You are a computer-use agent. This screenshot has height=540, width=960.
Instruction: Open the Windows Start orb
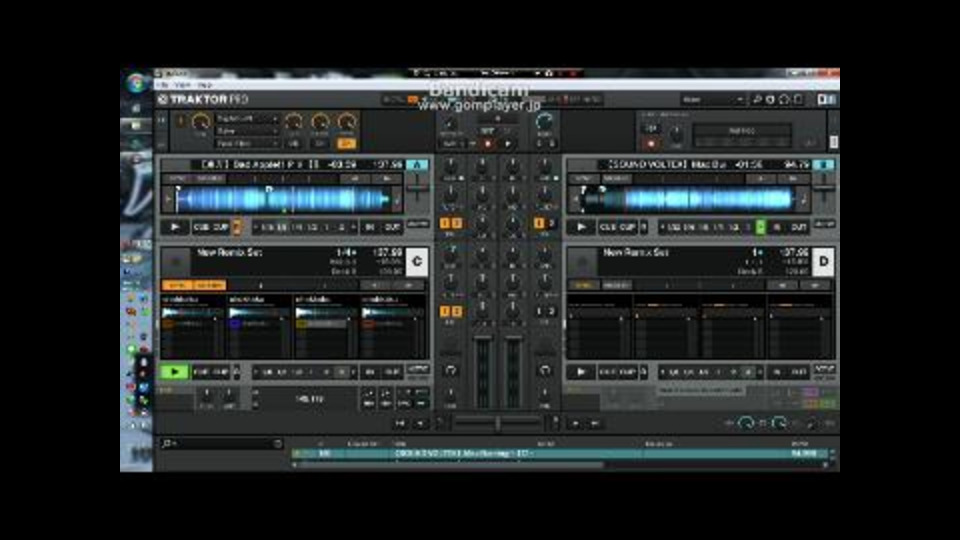[136, 83]
